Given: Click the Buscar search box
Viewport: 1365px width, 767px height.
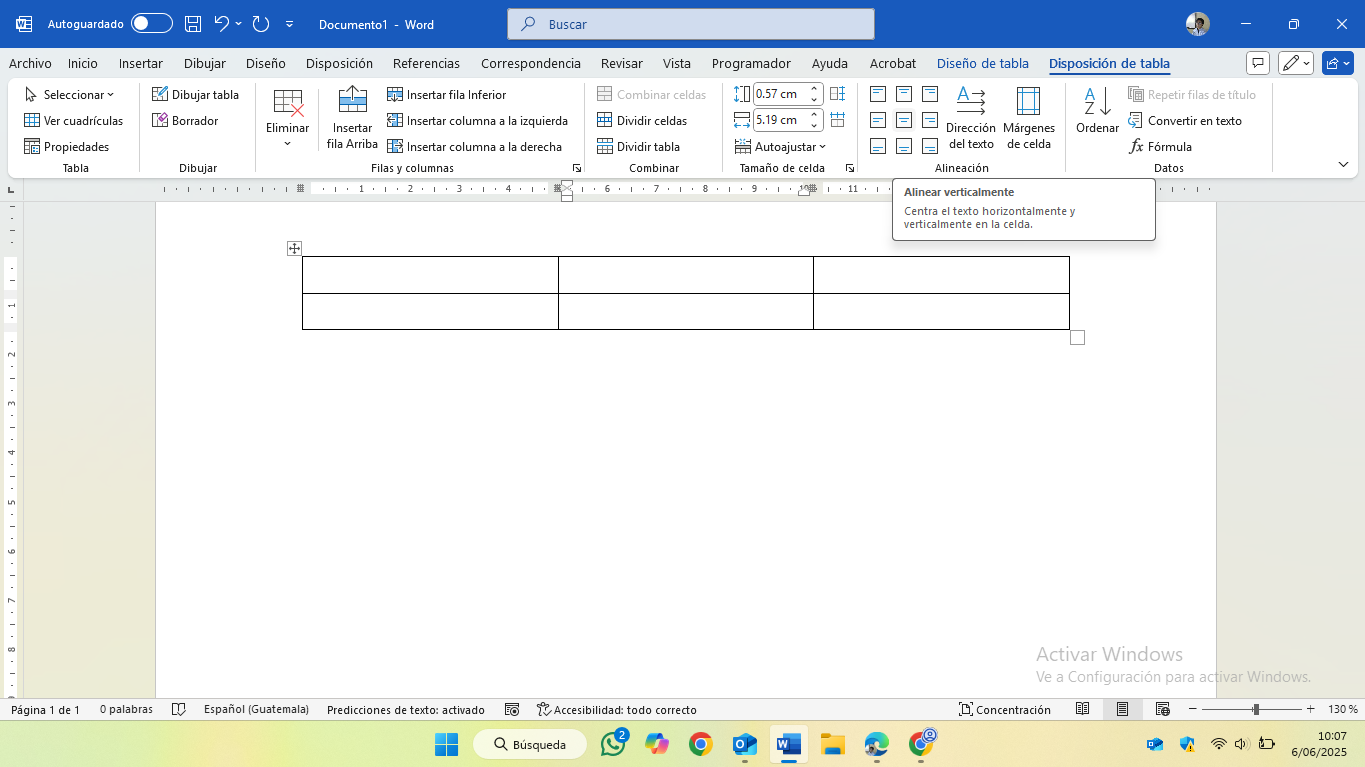Looking at the screenshot, I should tap(690, 24).
